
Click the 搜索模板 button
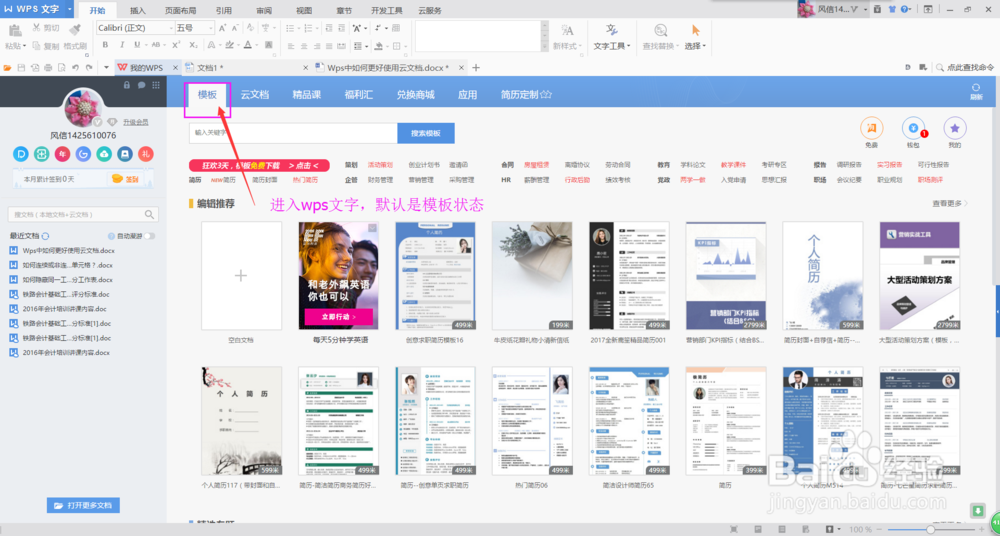point(426,133)
